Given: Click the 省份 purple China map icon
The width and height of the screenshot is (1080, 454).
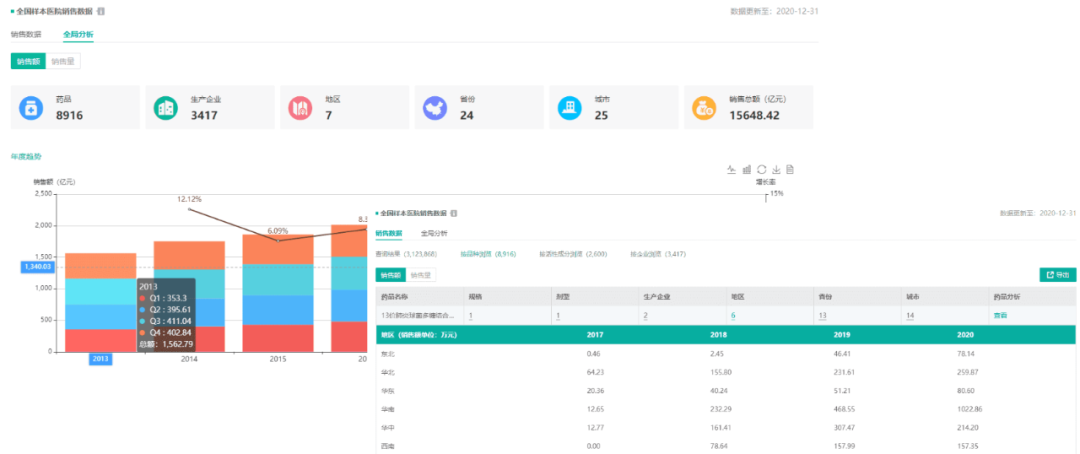Looking at the screenshot, I should (x=434, y=108).
